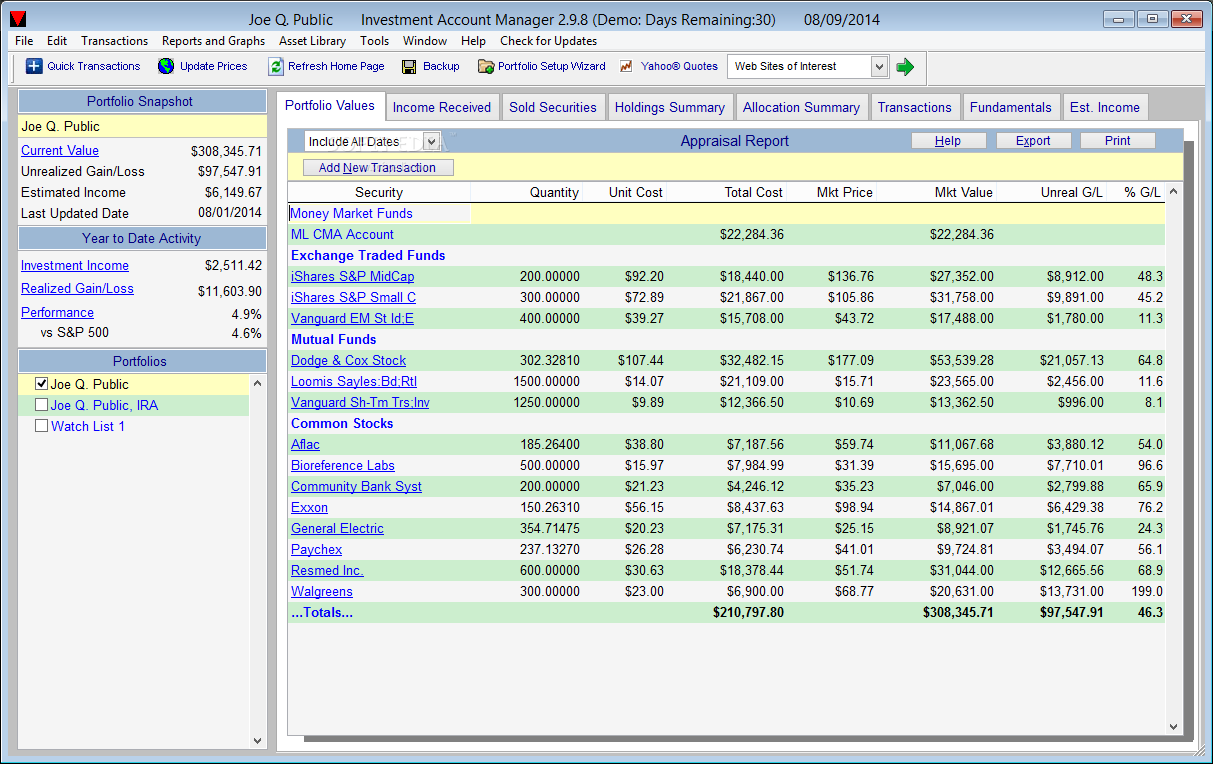Click the Portfolios list scroll up arrow
The height and width of the screenshot is (764, 1213).
click(258, 383)
